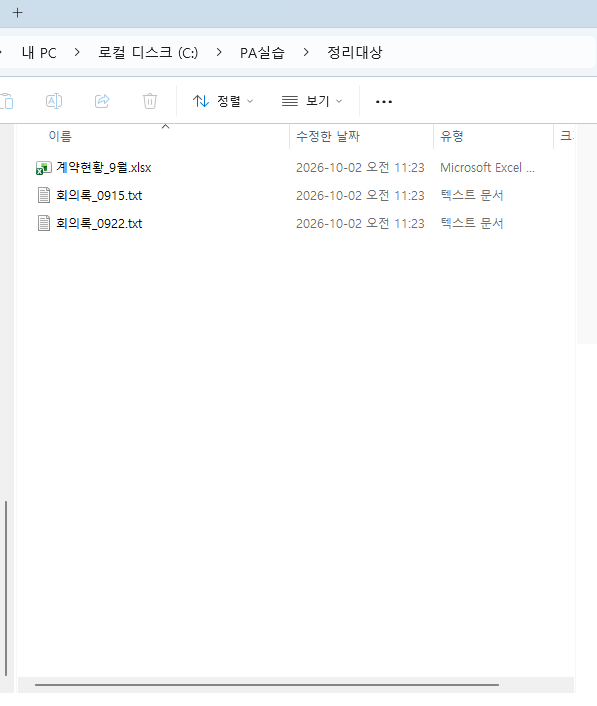The width and height of the screenshot is (597, 706).
Task: Go to 내 PC in the address bar
Action: click(x=39, y=53)
